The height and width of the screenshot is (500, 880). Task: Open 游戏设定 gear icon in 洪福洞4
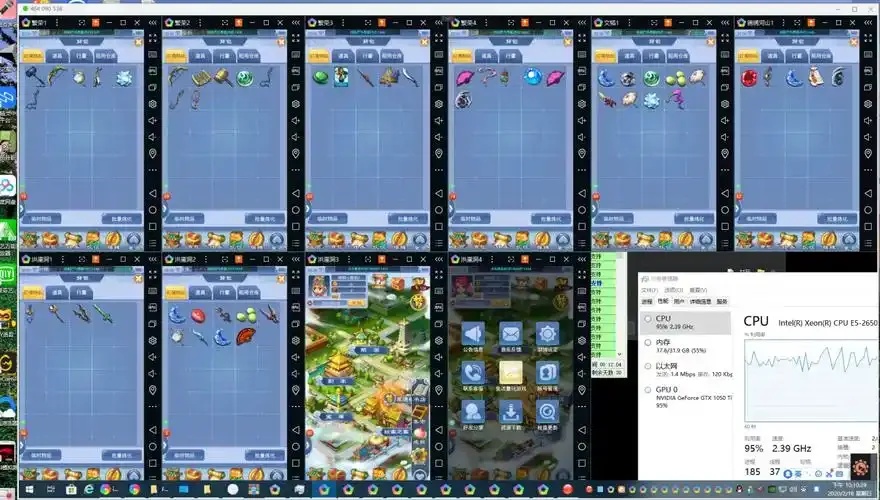point(547,334)
